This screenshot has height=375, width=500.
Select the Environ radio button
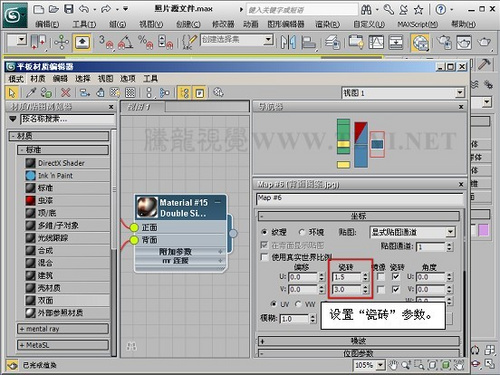(x=302, y=232)
